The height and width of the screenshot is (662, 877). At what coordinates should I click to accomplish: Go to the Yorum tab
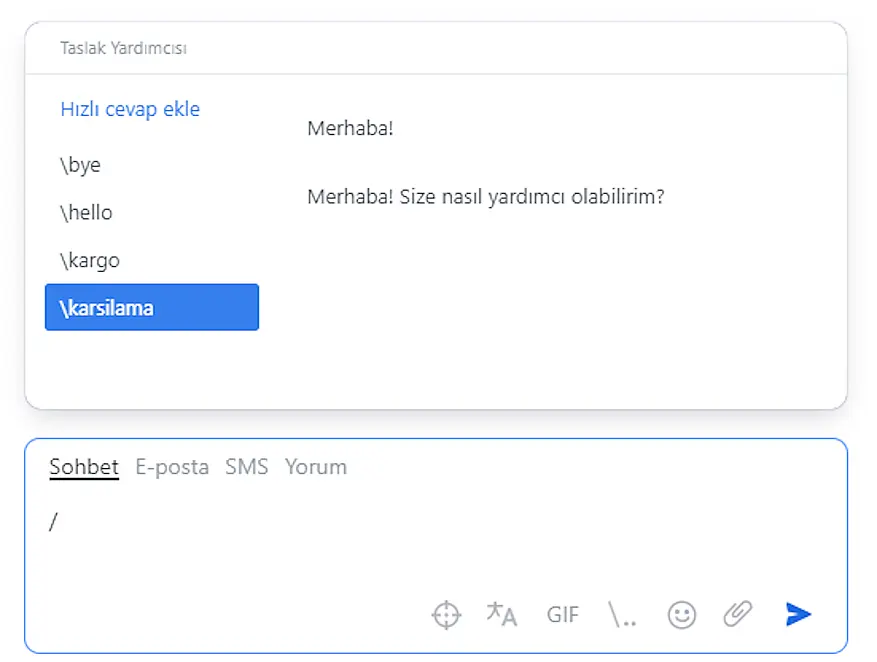point(316,467)
